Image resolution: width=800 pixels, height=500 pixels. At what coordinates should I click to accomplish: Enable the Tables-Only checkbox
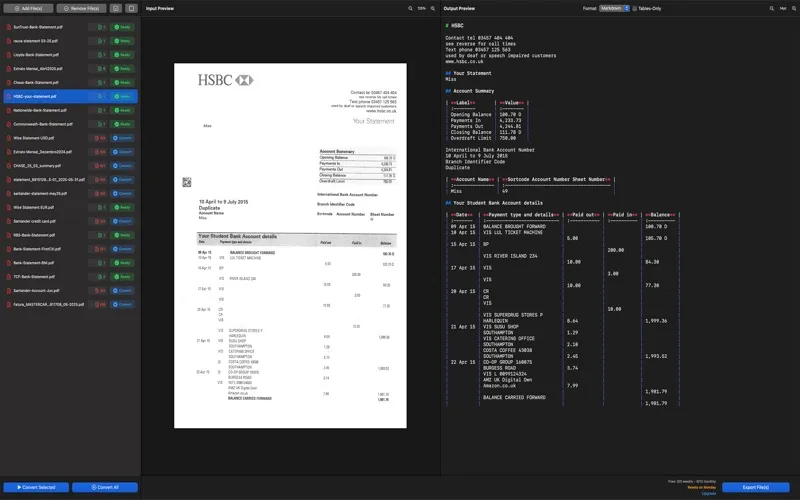click(635, 9)
